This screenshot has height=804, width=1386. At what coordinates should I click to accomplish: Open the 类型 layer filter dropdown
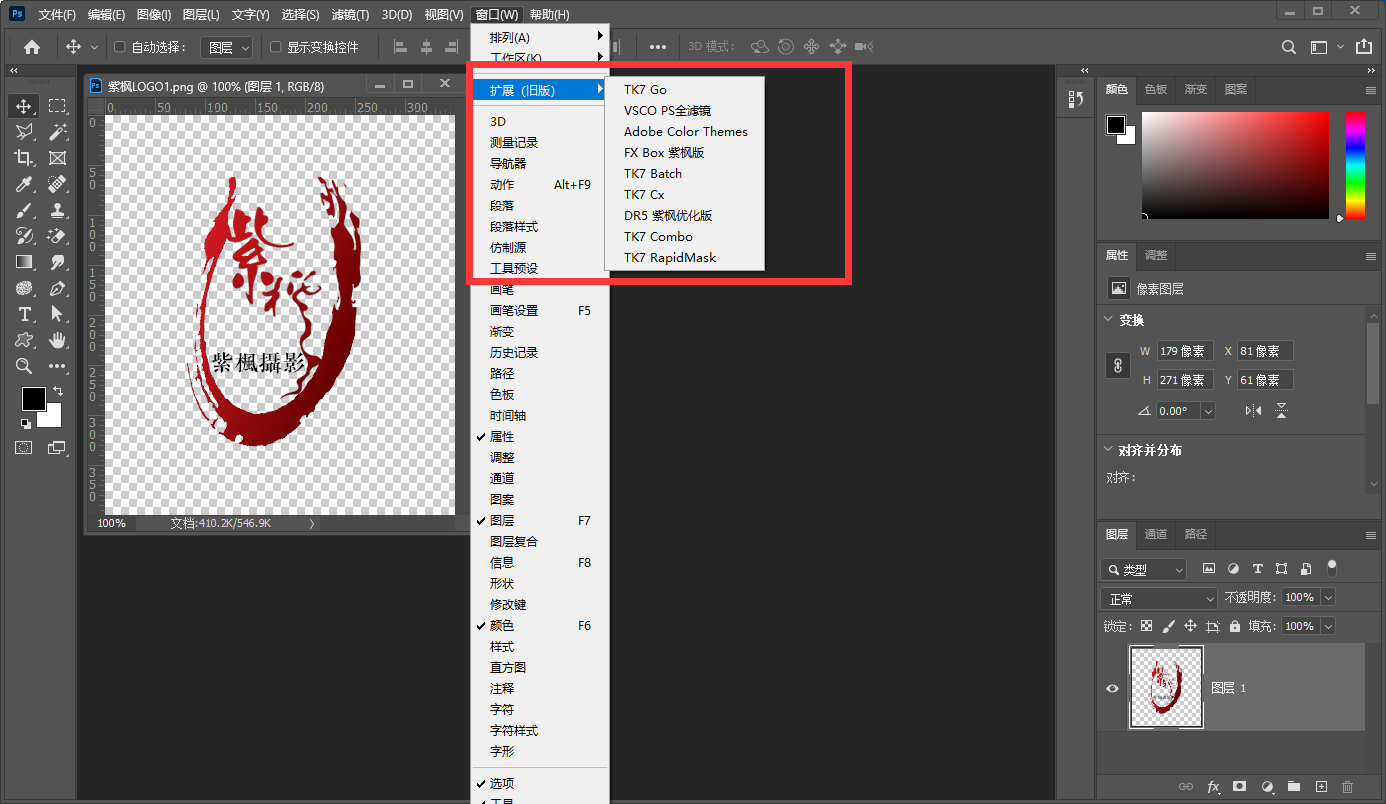click(x=1143, y=570)
